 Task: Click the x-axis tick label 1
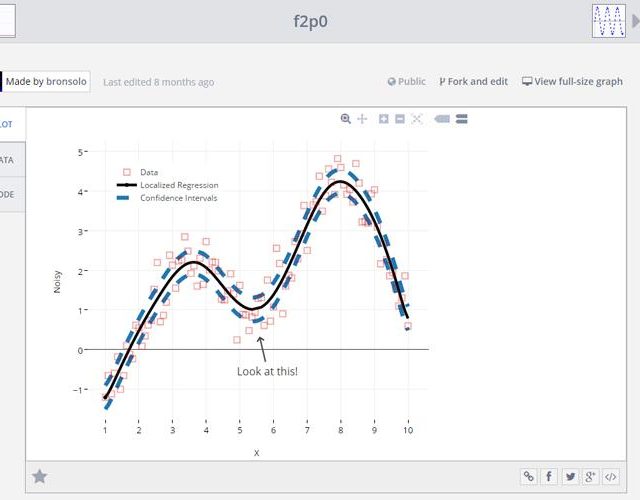coord(105,430)
